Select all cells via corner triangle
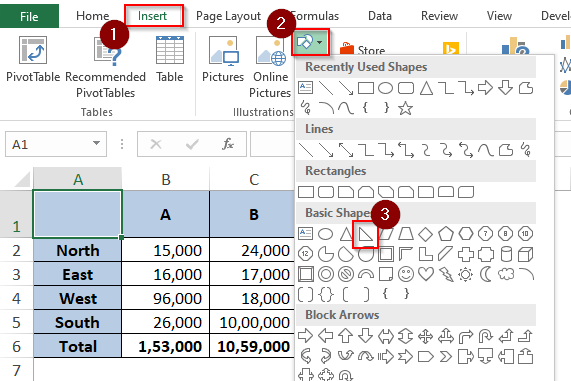Image resolution: width=571 pixels, height=381 pixels. coord(22,180)
